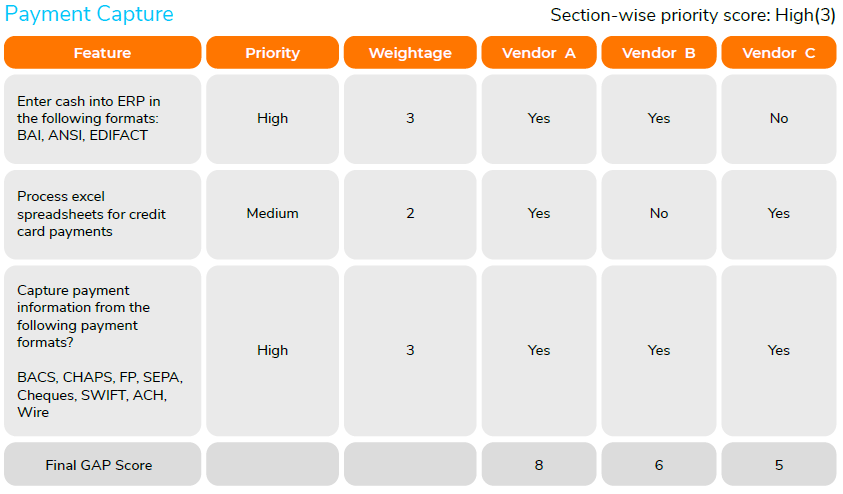Click Vendor C's No for ERP formats row
Screen dimensions: 843x494
pyautogui.click(x=778, y=118)
